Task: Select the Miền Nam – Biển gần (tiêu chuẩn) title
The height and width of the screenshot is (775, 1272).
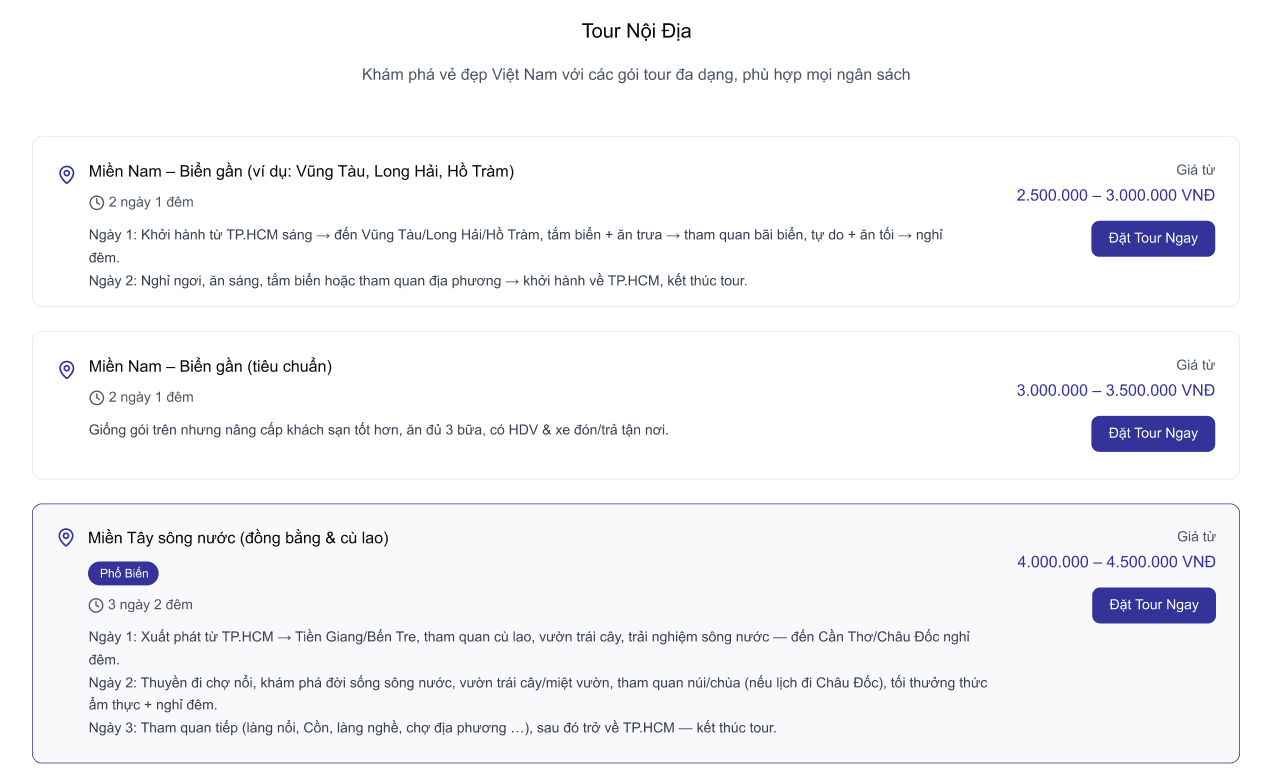Action: (210, 367)
